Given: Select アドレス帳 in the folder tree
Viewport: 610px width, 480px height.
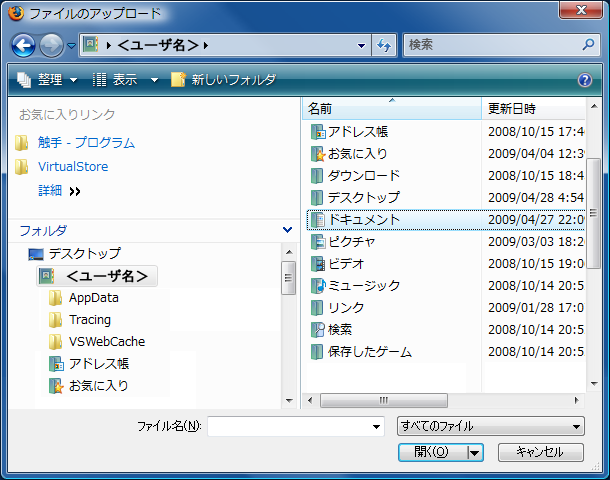Looking at the screenshot, I should pos(99,364).
